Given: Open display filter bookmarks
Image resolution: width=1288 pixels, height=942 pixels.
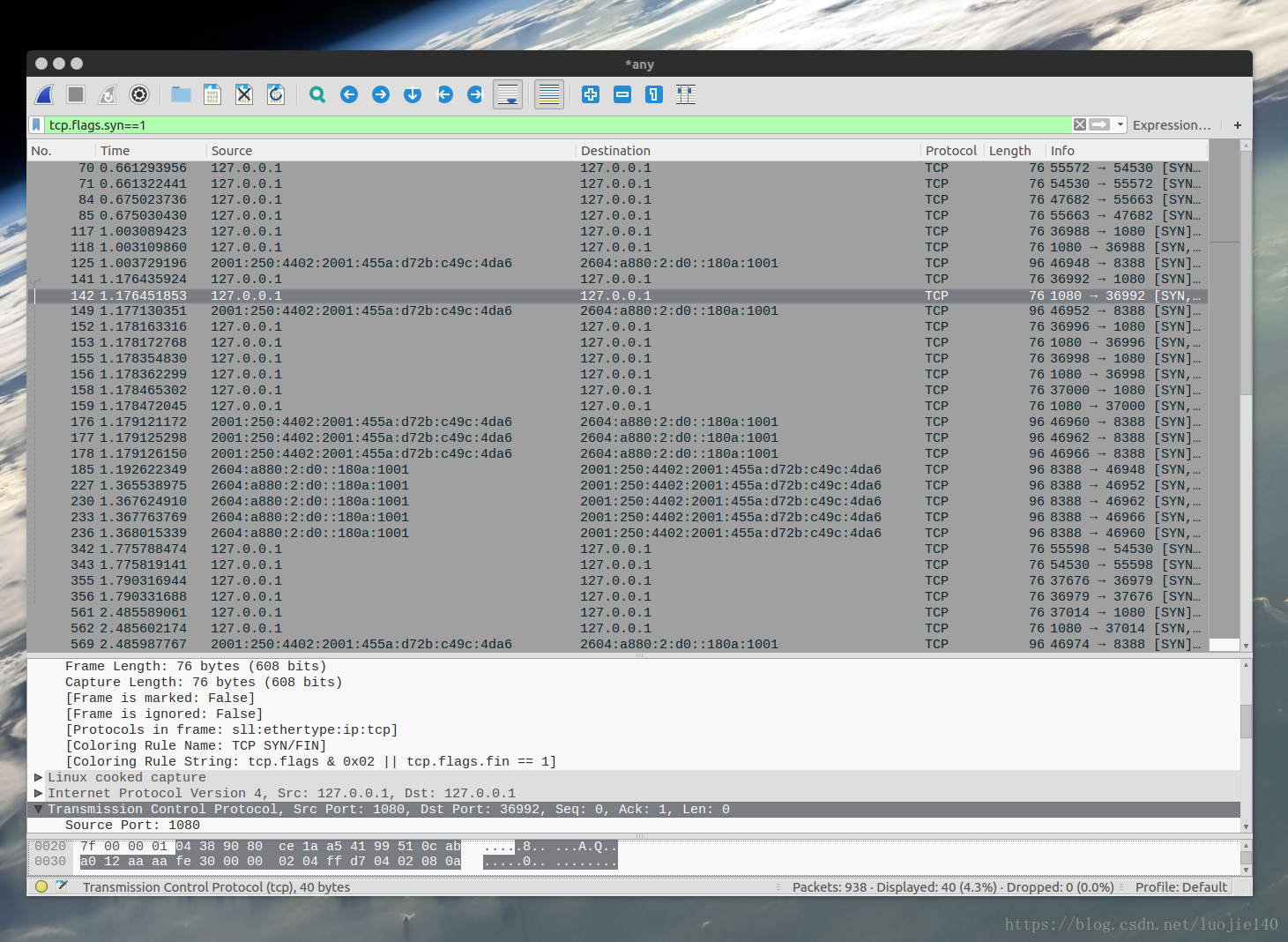Looking at the screenshot, I should click(x=36, y=124).
